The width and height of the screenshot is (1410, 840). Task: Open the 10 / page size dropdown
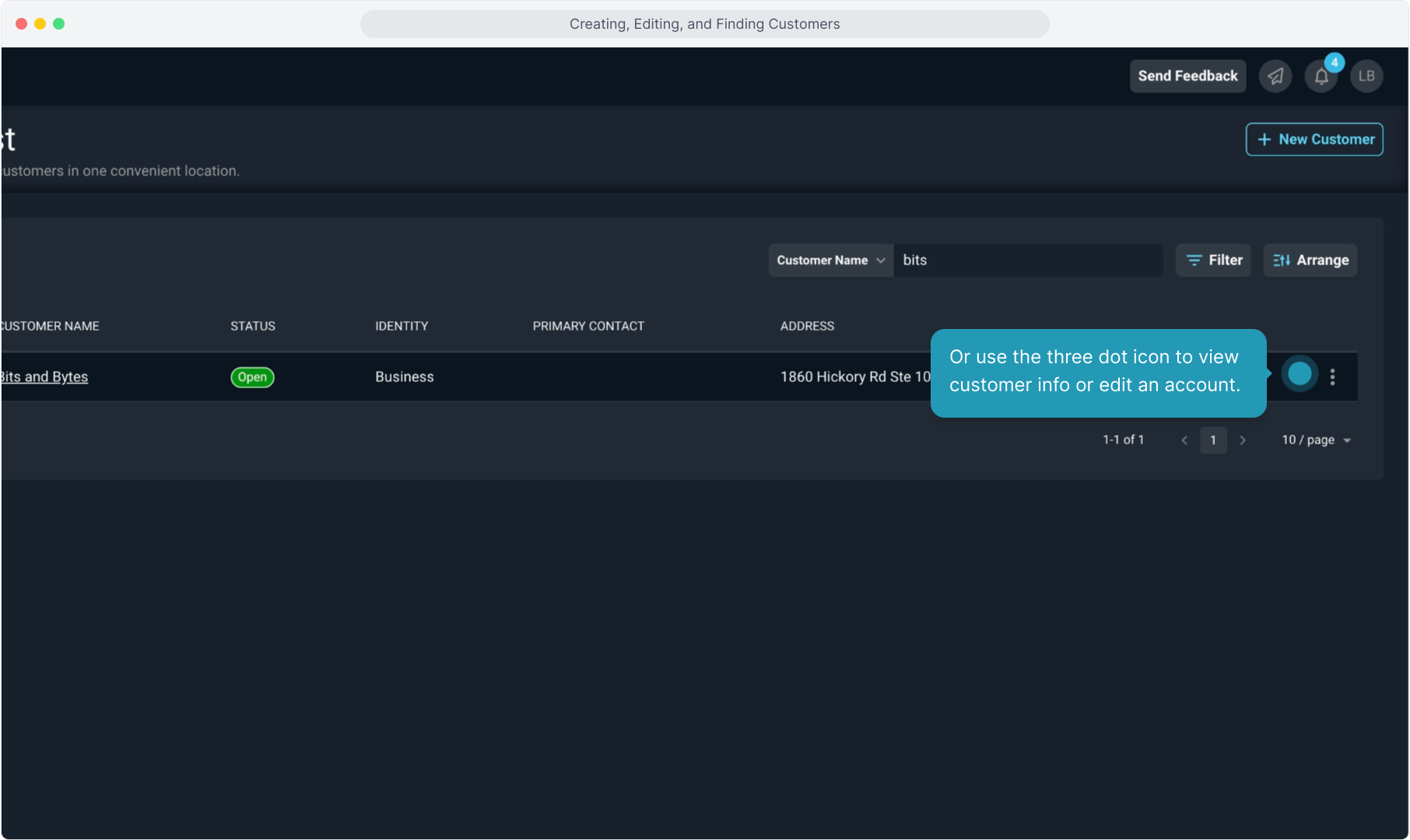[1316, 440]
